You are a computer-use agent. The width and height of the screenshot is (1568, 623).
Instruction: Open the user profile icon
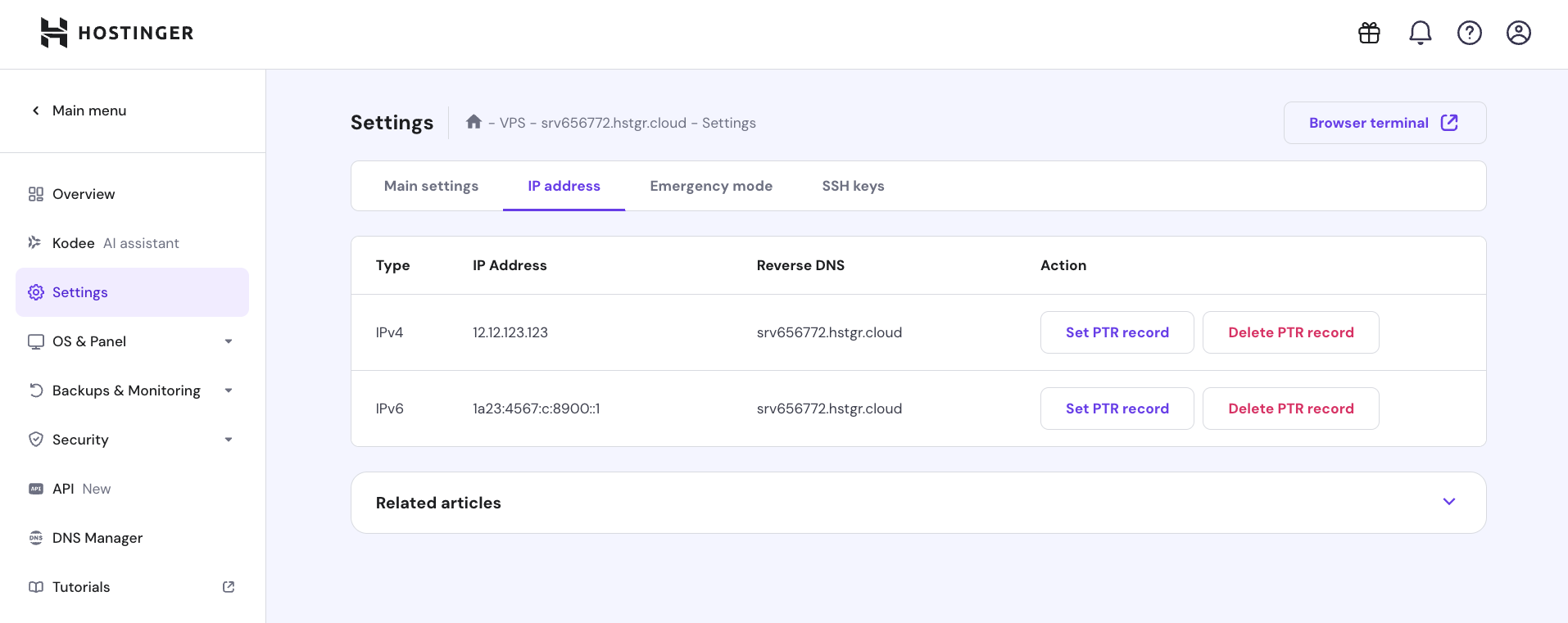click(1518, 33)
